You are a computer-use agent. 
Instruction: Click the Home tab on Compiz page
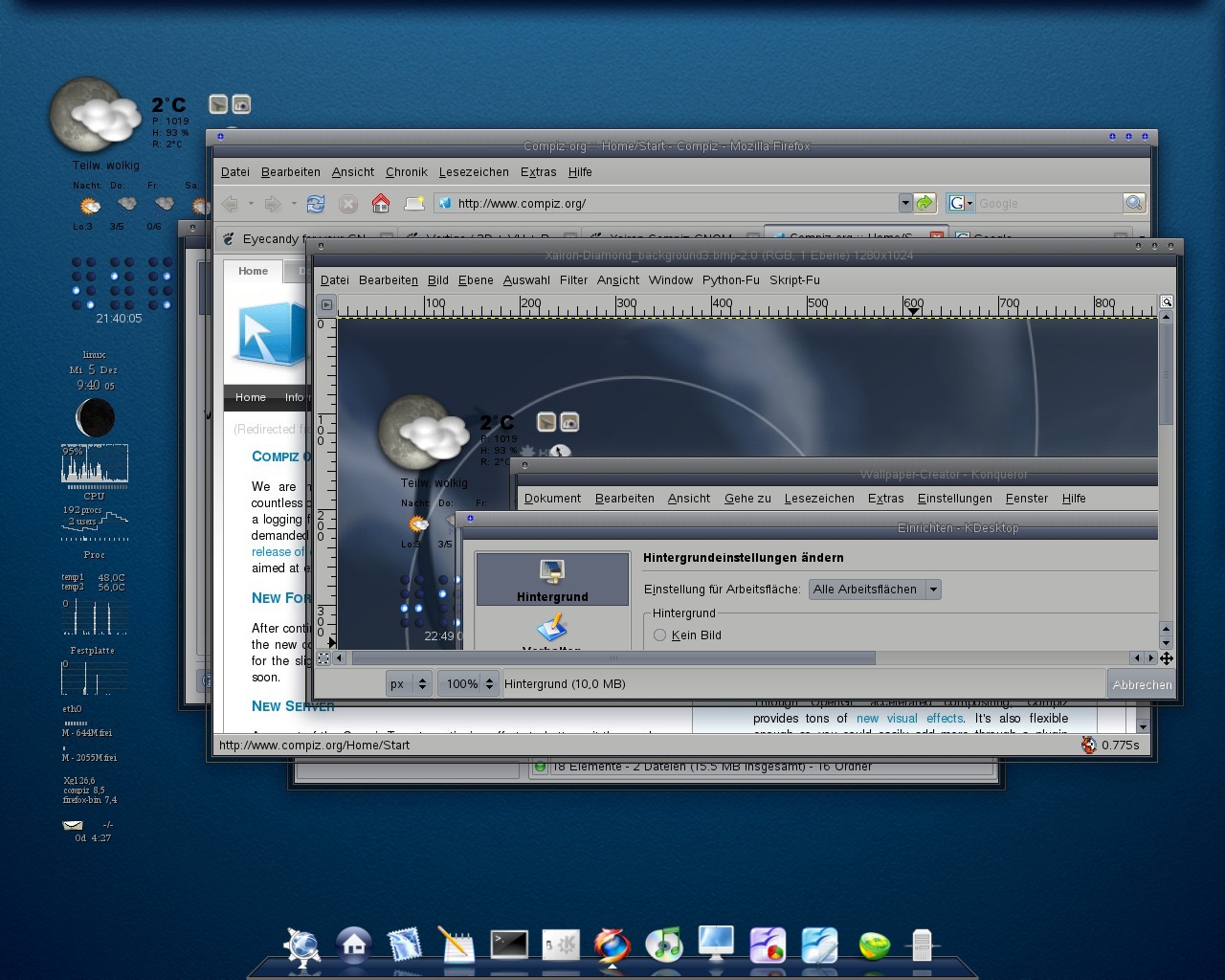253,271
